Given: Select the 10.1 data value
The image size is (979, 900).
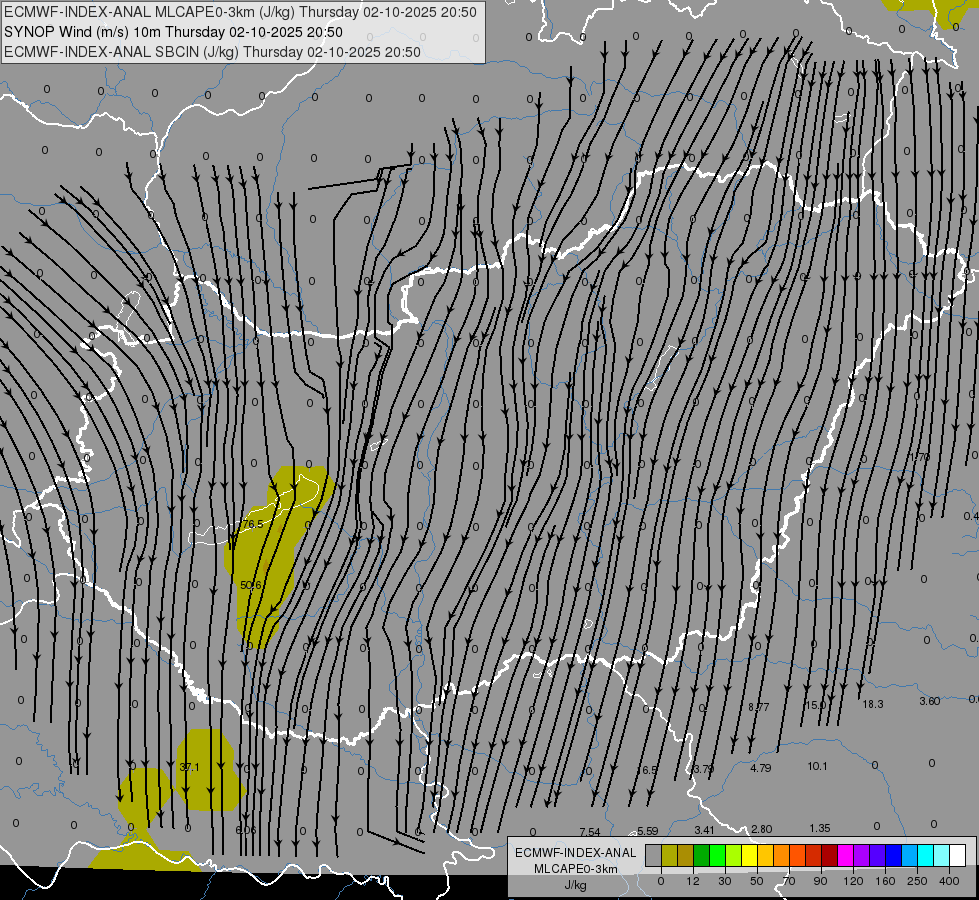Looking at the screenshot, I should [x=818, y=766].
